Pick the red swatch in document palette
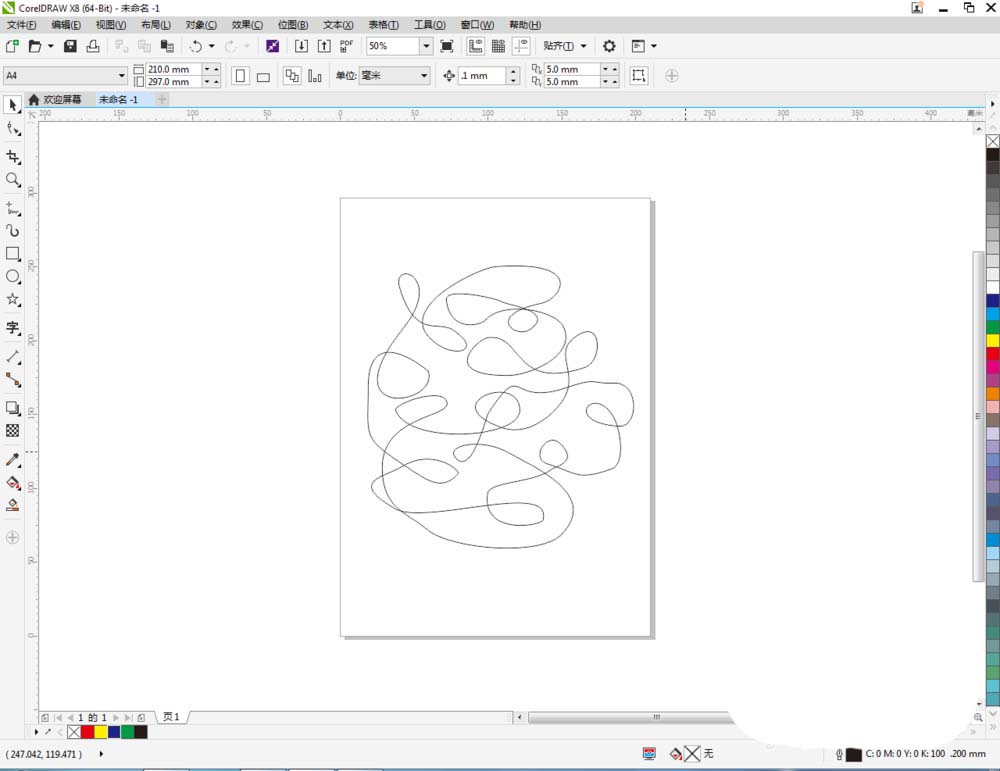The width and height of the screenshot is (1000, 771). click(x=87, y=732)
